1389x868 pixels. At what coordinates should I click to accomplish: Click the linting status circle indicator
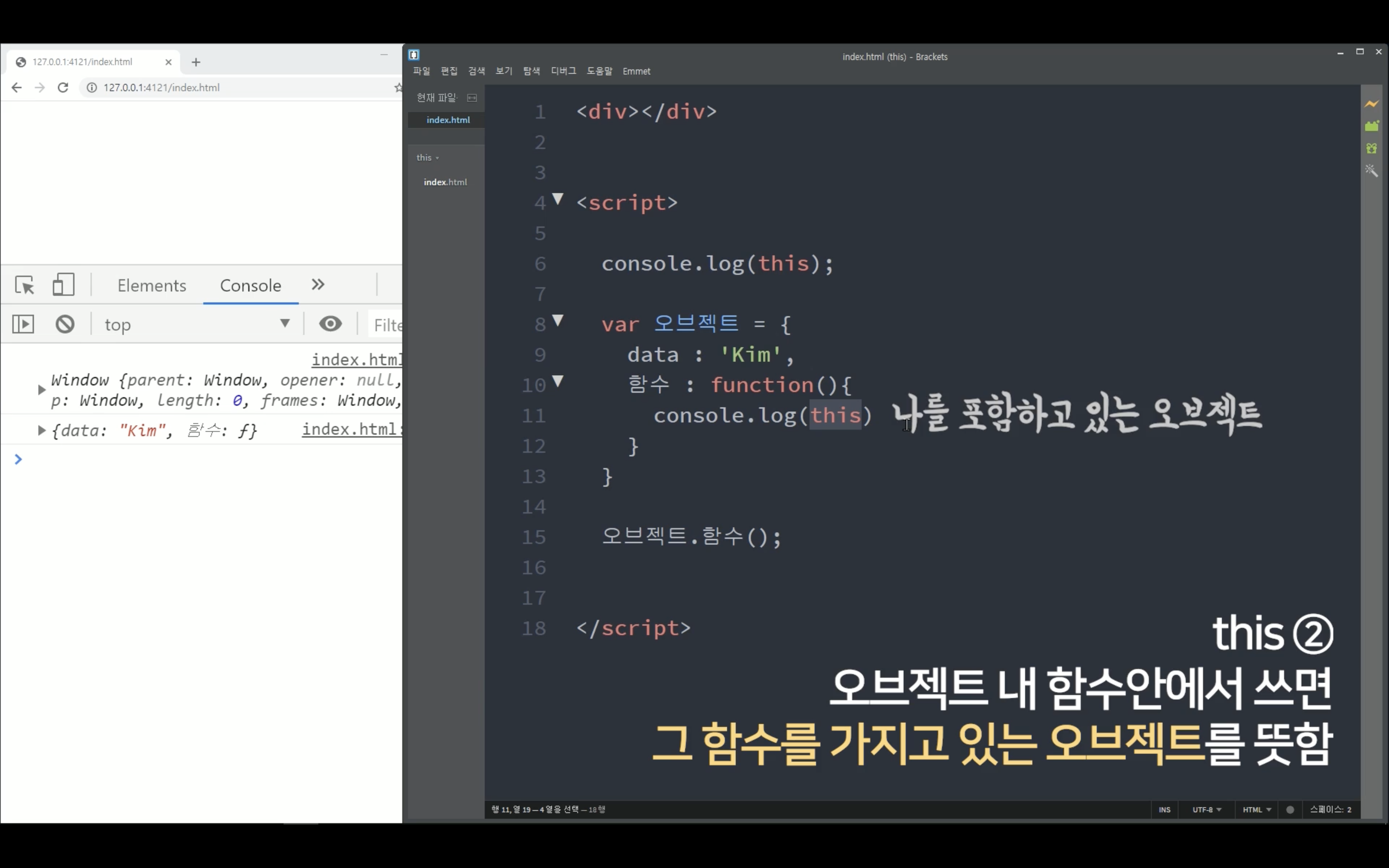pyautogui.click(x=1290, y=810)
